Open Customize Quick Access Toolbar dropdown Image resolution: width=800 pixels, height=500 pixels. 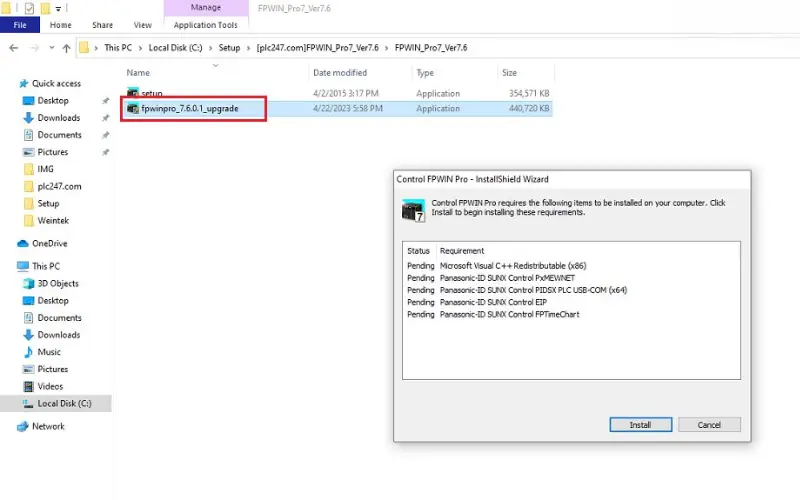(x=58, y=9)
